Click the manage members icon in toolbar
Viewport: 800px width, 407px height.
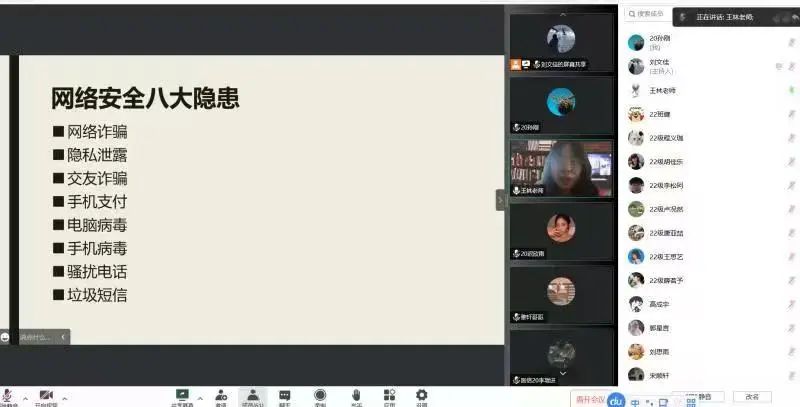click(253, 396)
